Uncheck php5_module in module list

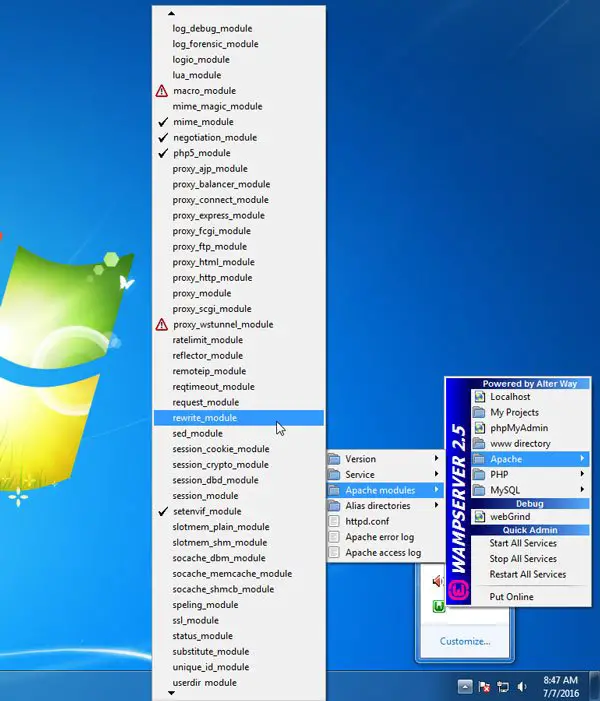click(x=238, y=153)
